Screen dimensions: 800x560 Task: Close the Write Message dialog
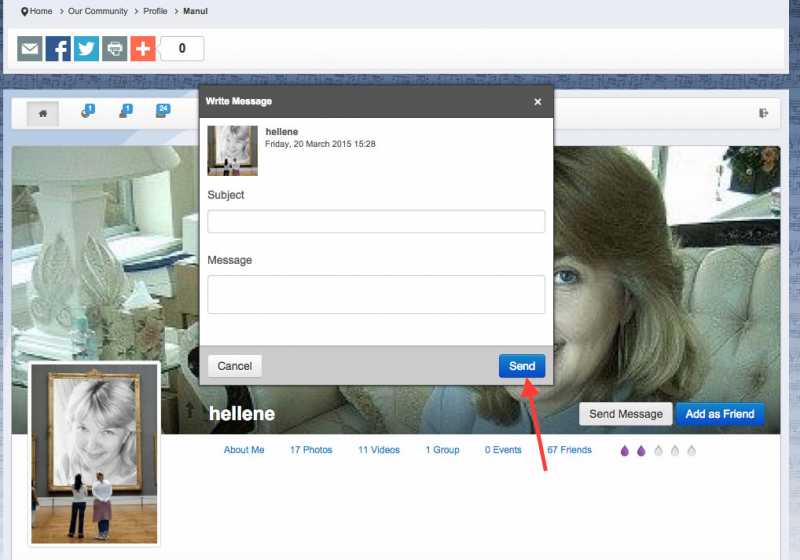[538, 102]
